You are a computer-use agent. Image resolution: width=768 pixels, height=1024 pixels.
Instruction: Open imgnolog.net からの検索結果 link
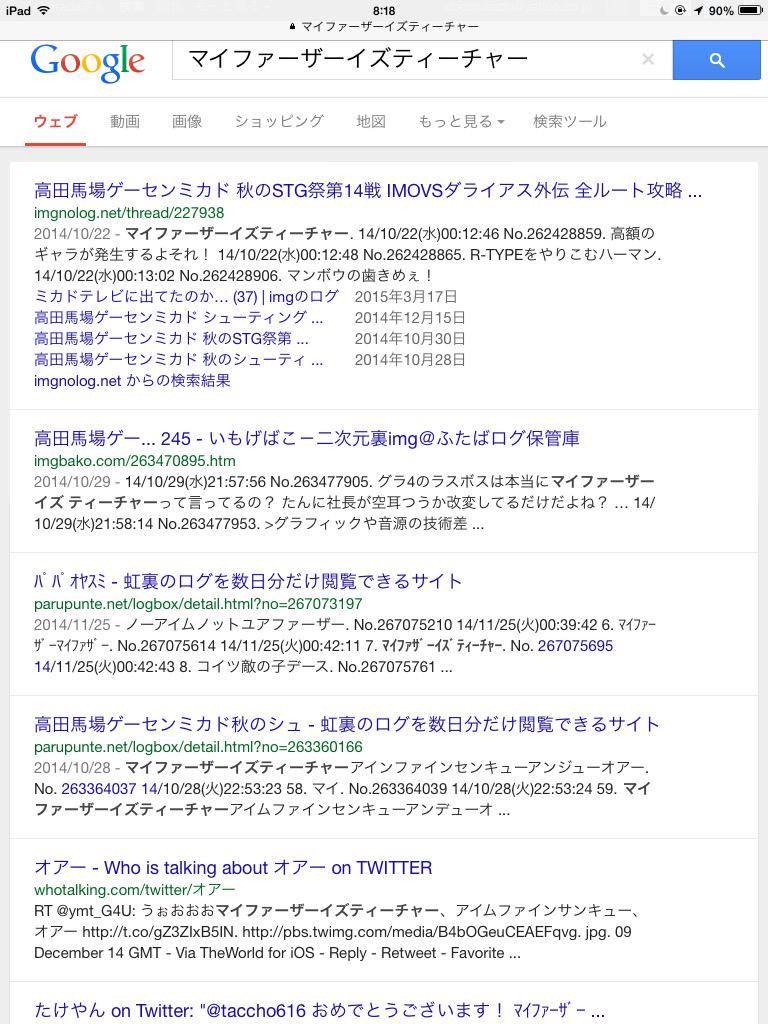[132, 380]
